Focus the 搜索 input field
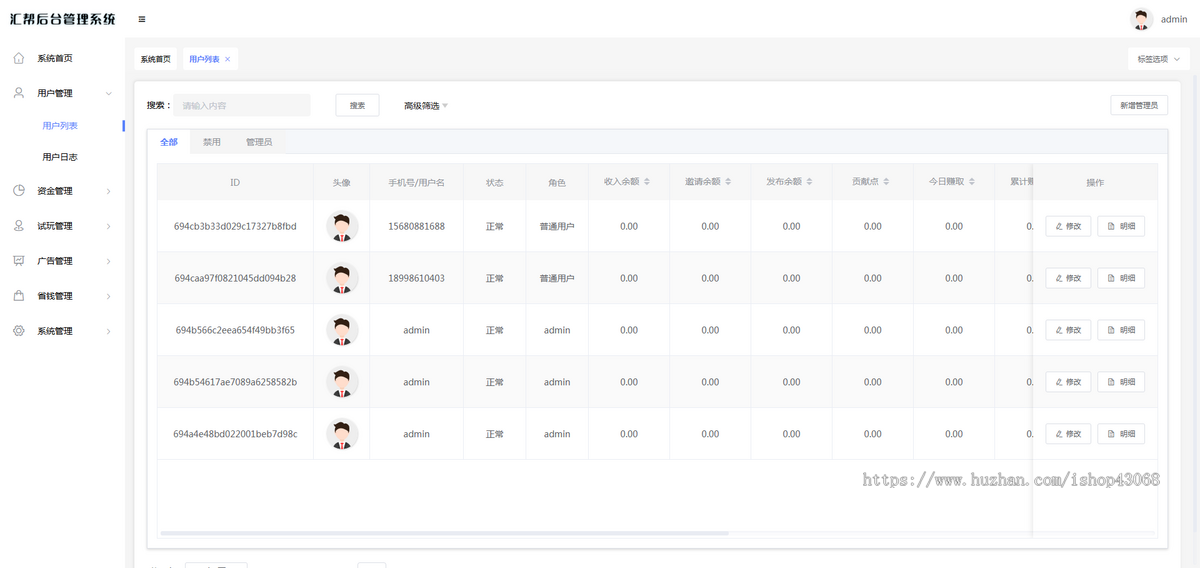 (x=242, y=105)
